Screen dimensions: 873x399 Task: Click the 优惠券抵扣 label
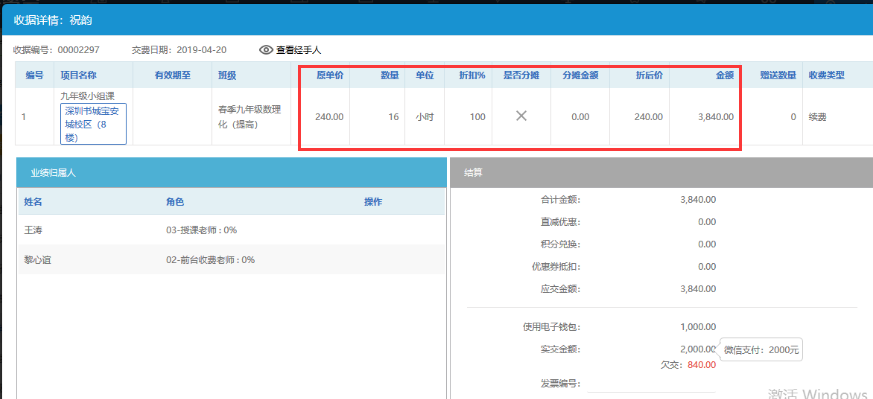(x=556, y=267)
